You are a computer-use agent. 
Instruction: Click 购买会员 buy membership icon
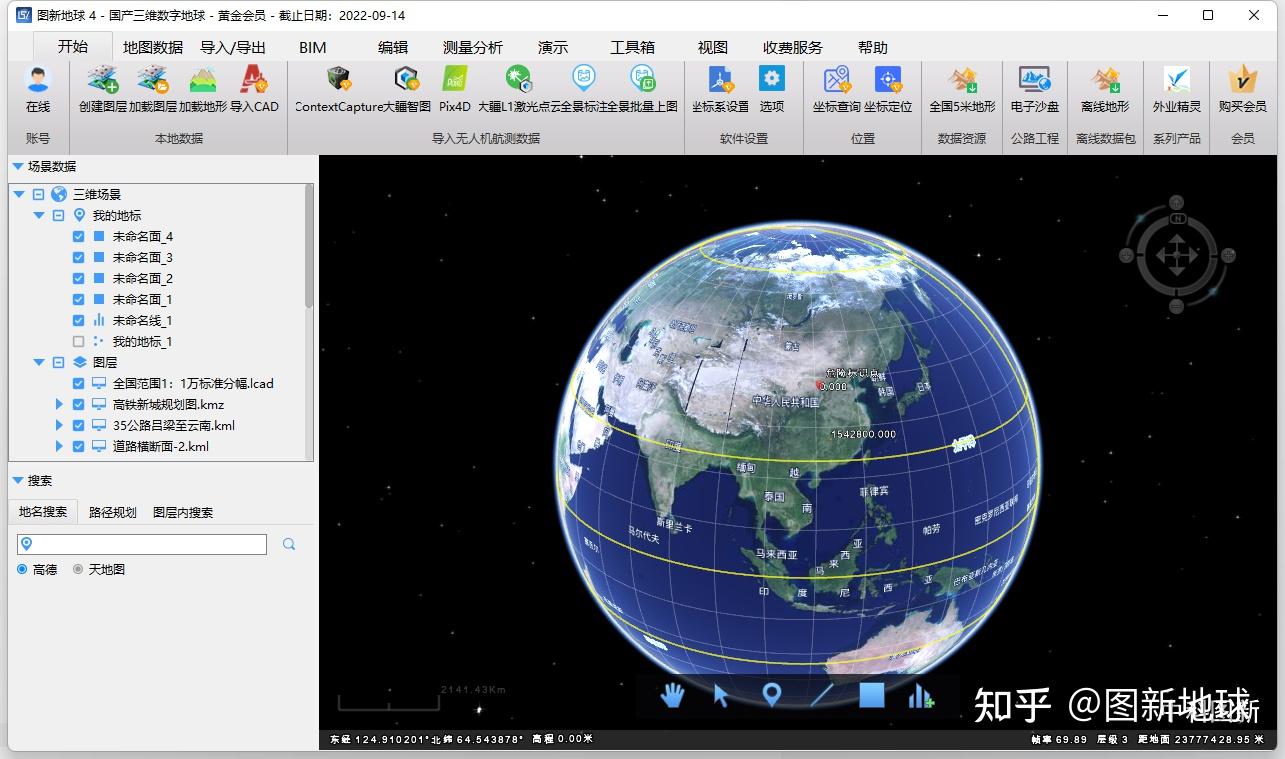pos(1242,79)
